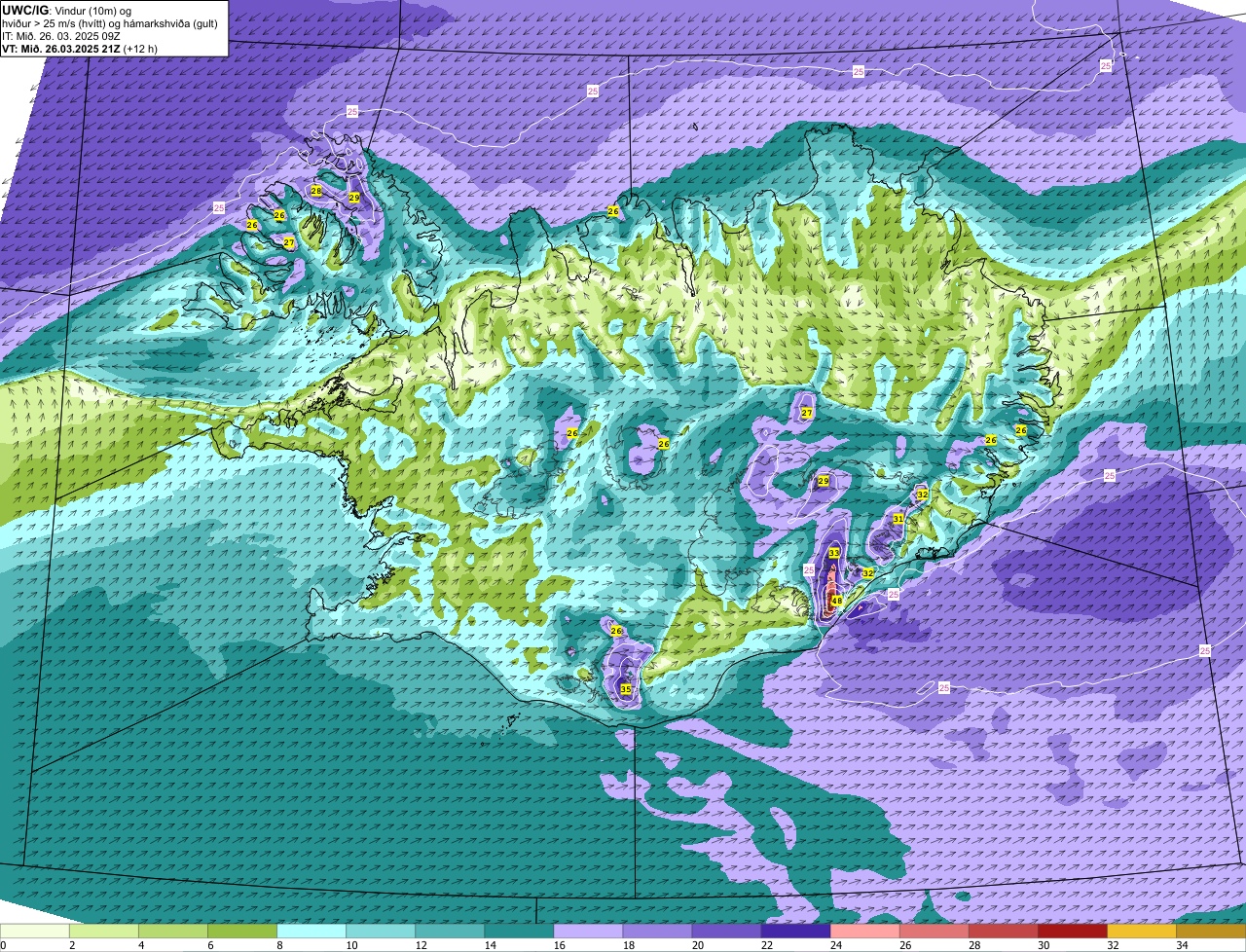Screen dimensions: 1246x952
Task: Select the 24–26 m/s light pink legend swatch
Action: (x=864, y=931)
